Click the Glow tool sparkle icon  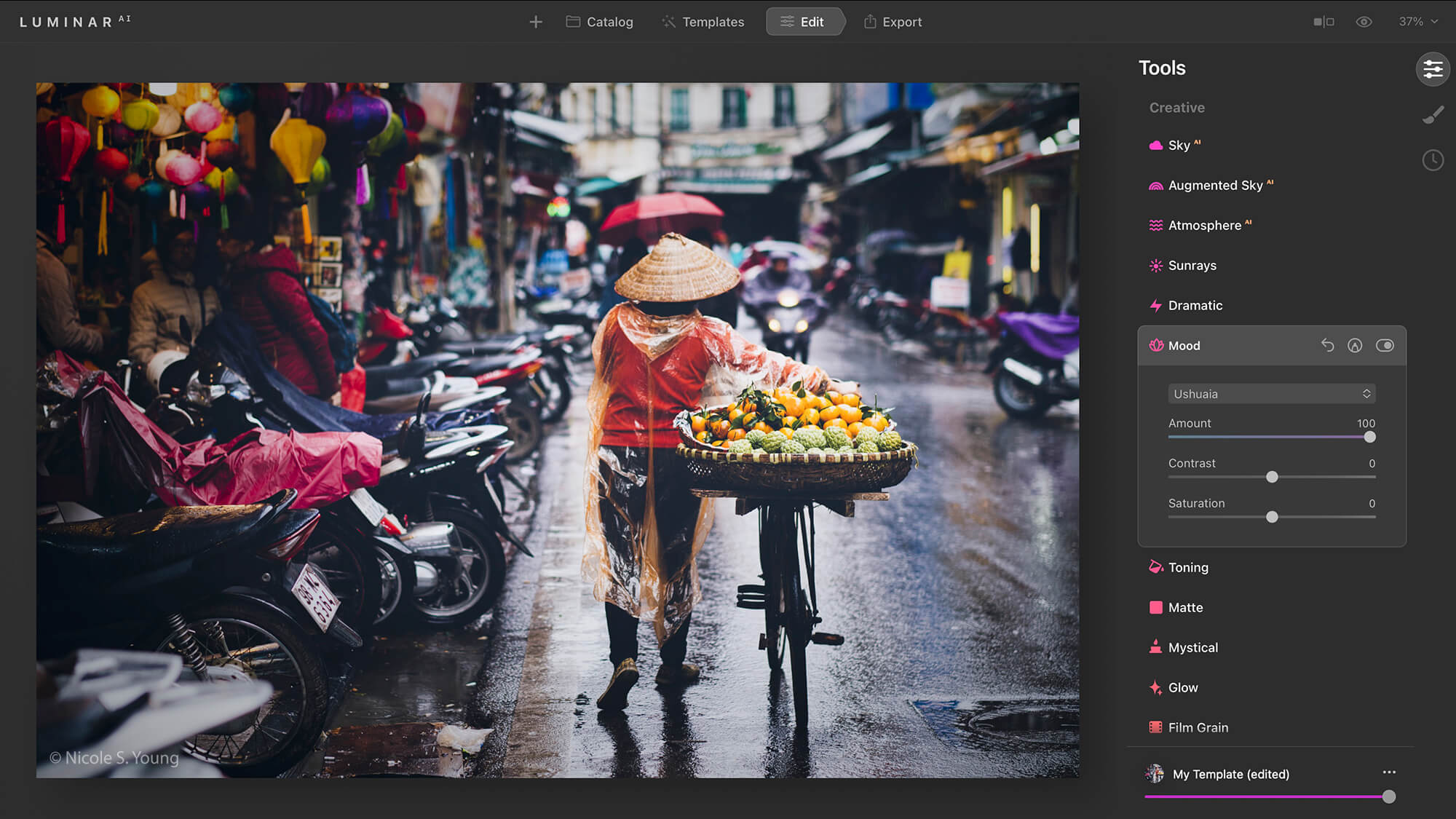point(1155,687)
